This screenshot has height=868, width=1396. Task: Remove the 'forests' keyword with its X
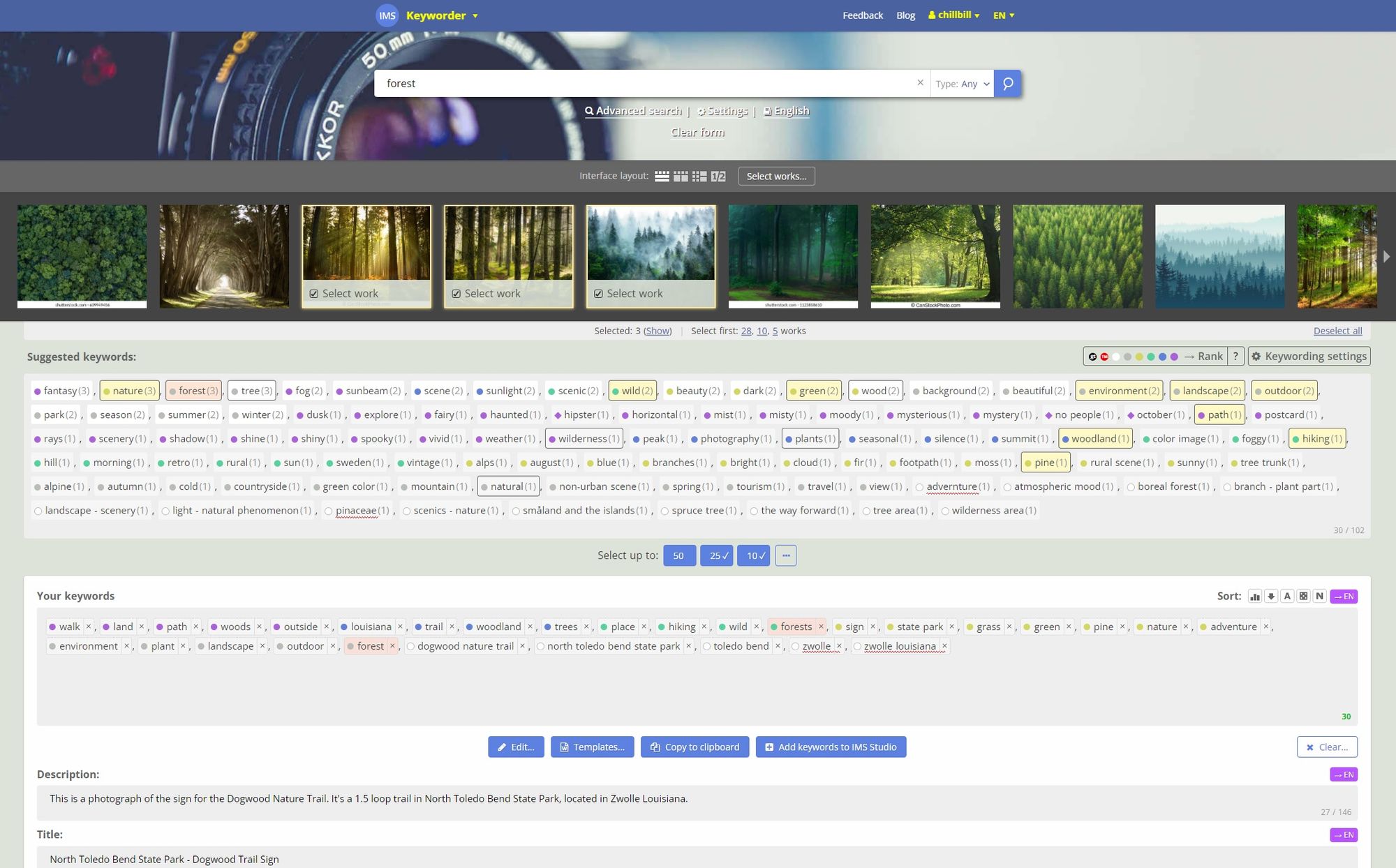click(x=821, y=627)
